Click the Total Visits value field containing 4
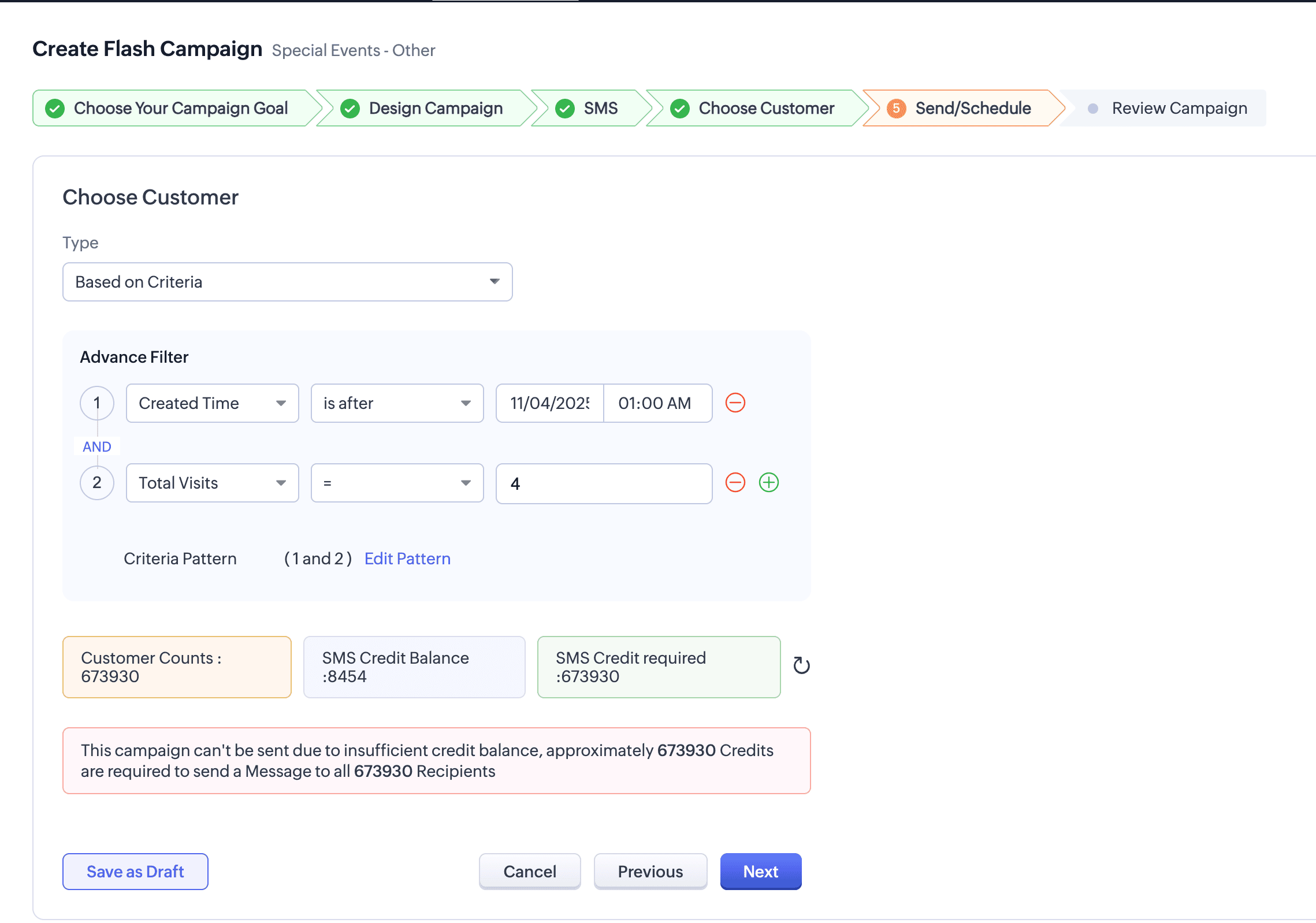Screen dimensions: 1316x923 pyautogui.click(x=604, y=483)
